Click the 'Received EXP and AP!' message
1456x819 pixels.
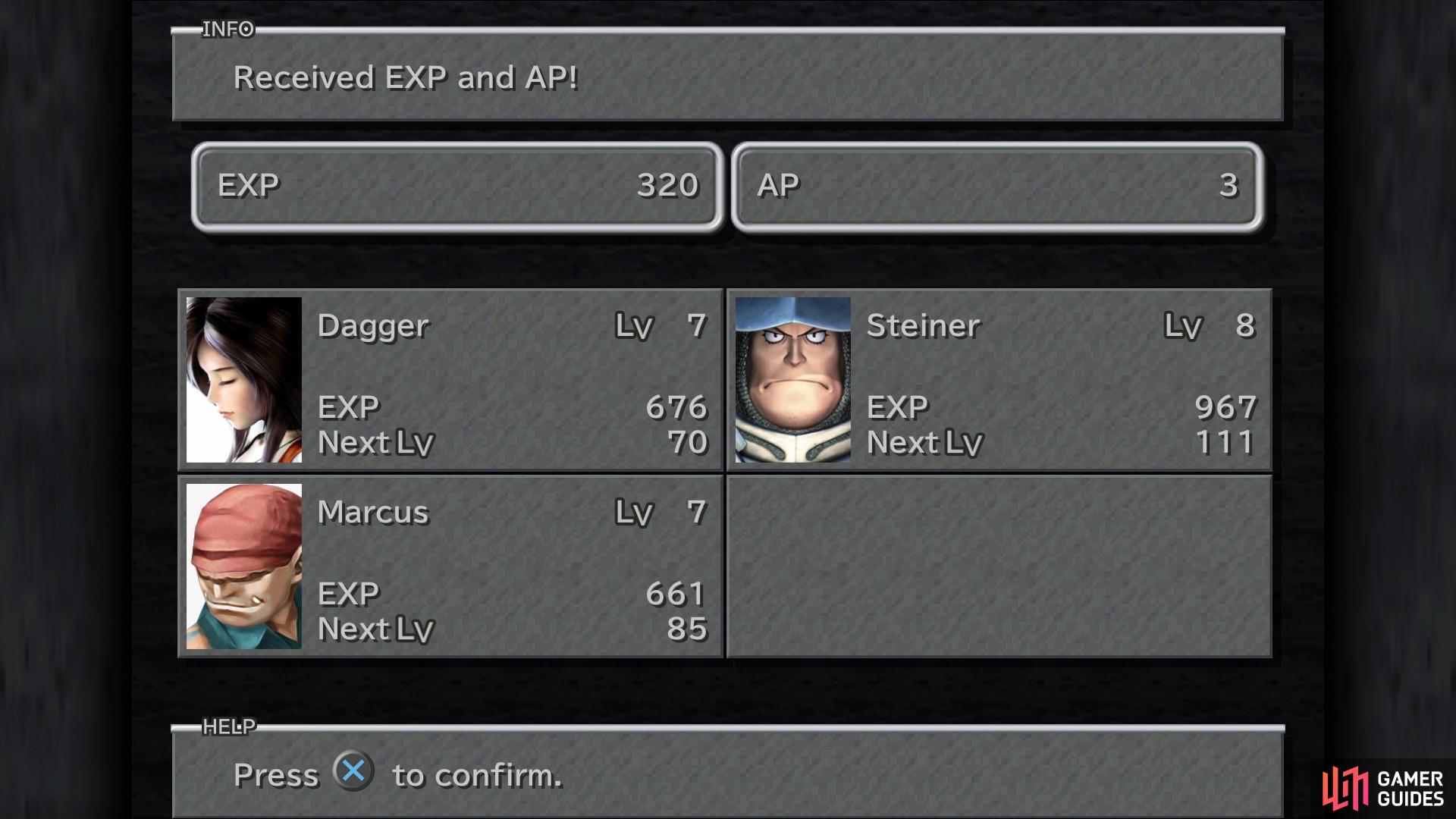pyautogui.click(x=406, y=78)
